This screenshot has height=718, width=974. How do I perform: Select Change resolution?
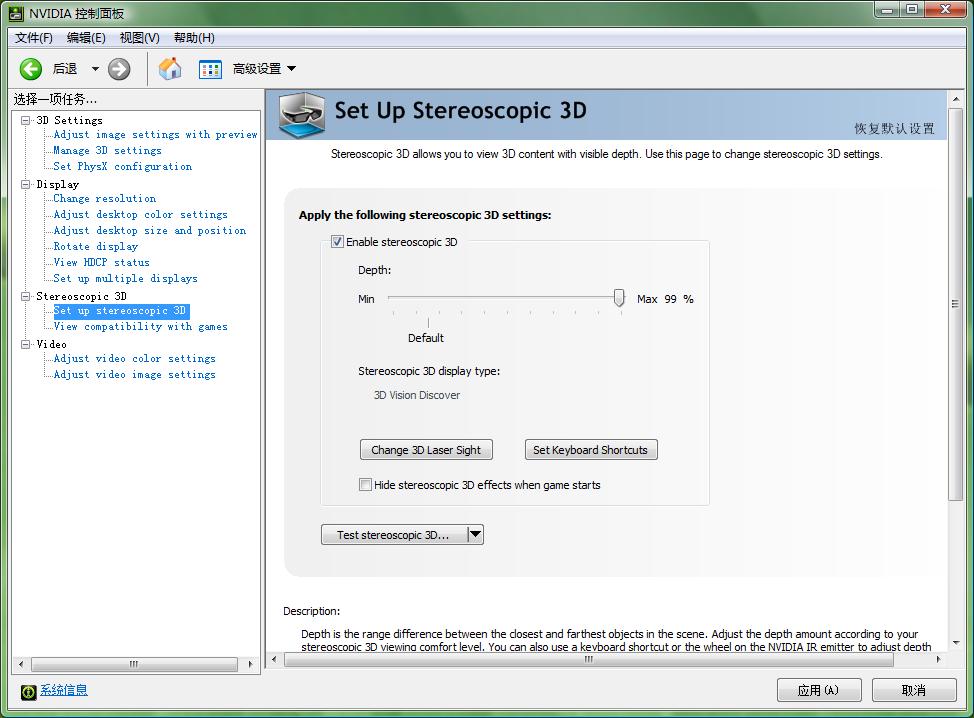(104, 198)
